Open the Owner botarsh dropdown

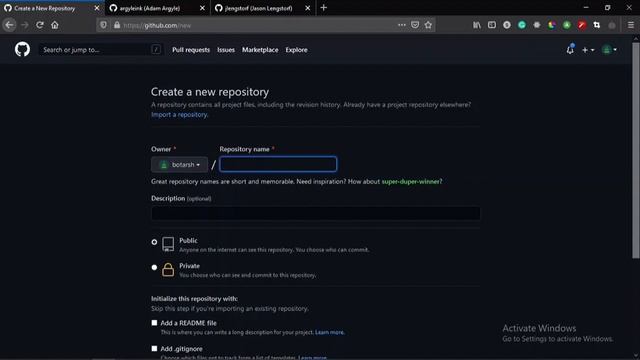179,164
